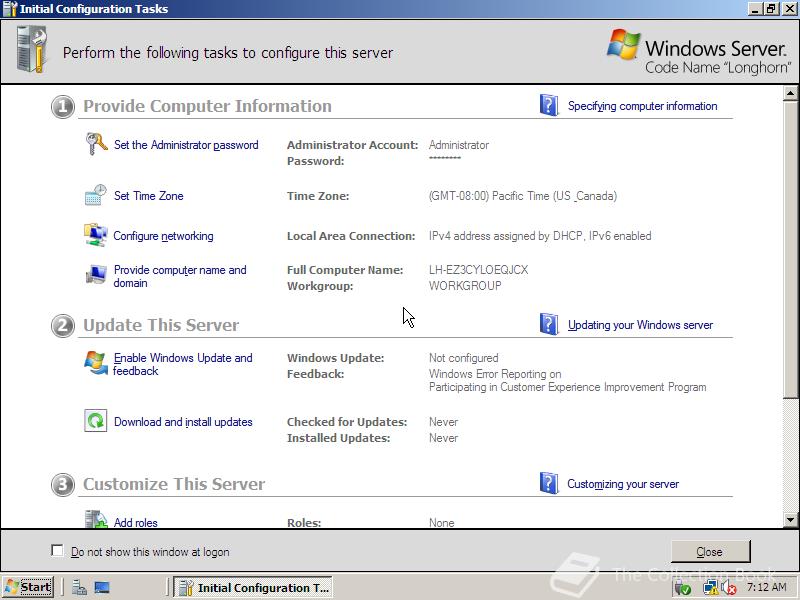Viewport: 800px width, 600px height.
Task: Click Initial Configuration Tasks taskbar button
Action: tap(253, 588)
